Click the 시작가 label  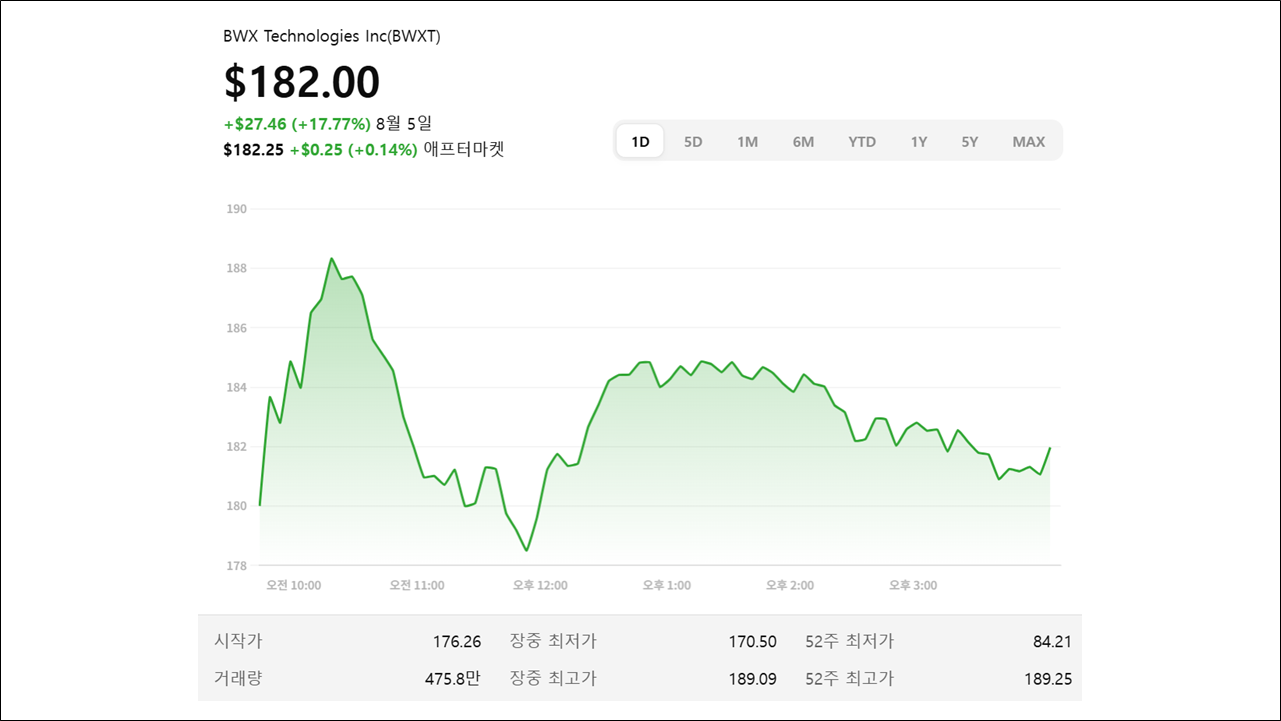click(238, 641)
